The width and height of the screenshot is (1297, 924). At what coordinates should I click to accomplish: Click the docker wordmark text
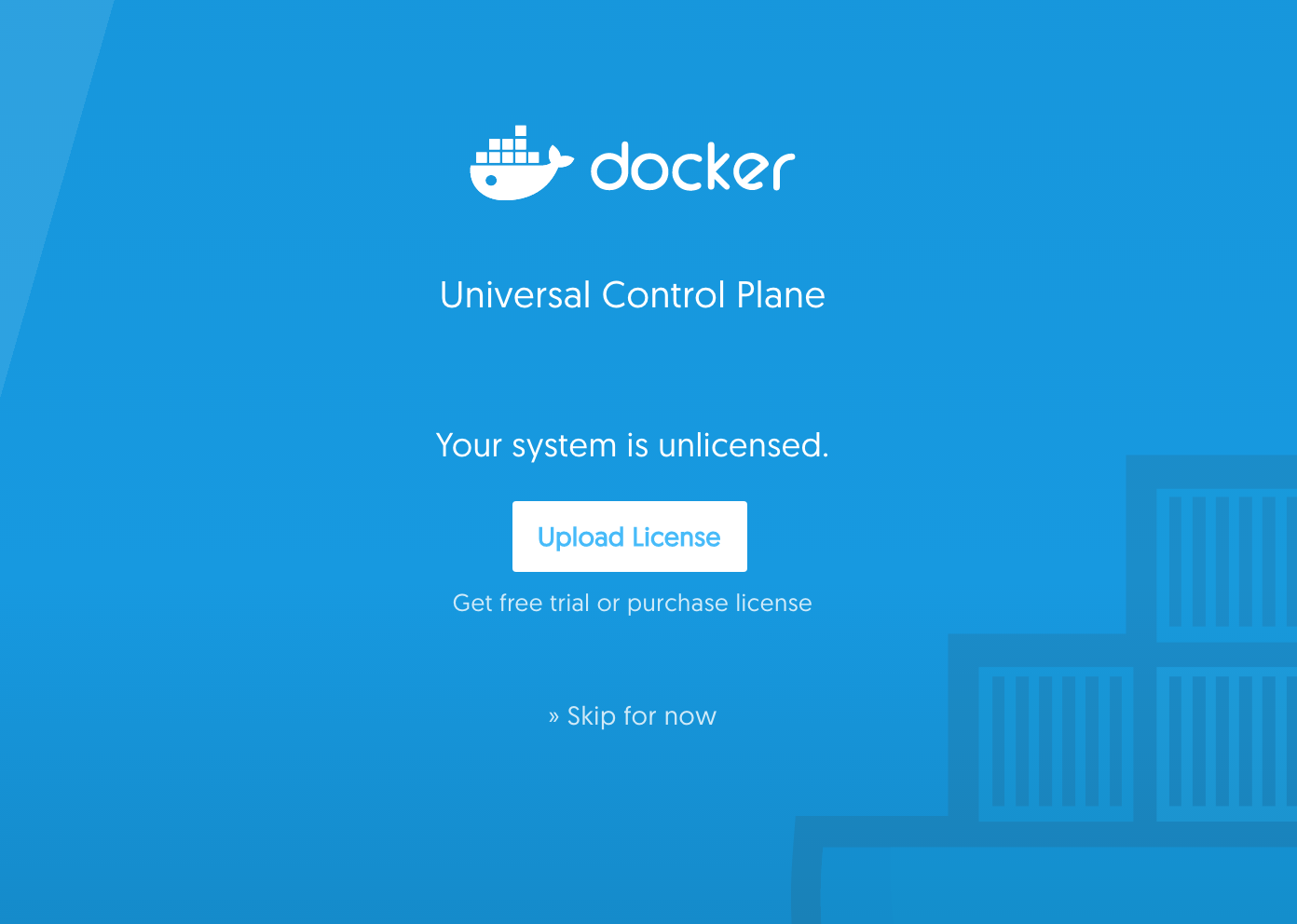pyautogui.click(x=692, y=167)
